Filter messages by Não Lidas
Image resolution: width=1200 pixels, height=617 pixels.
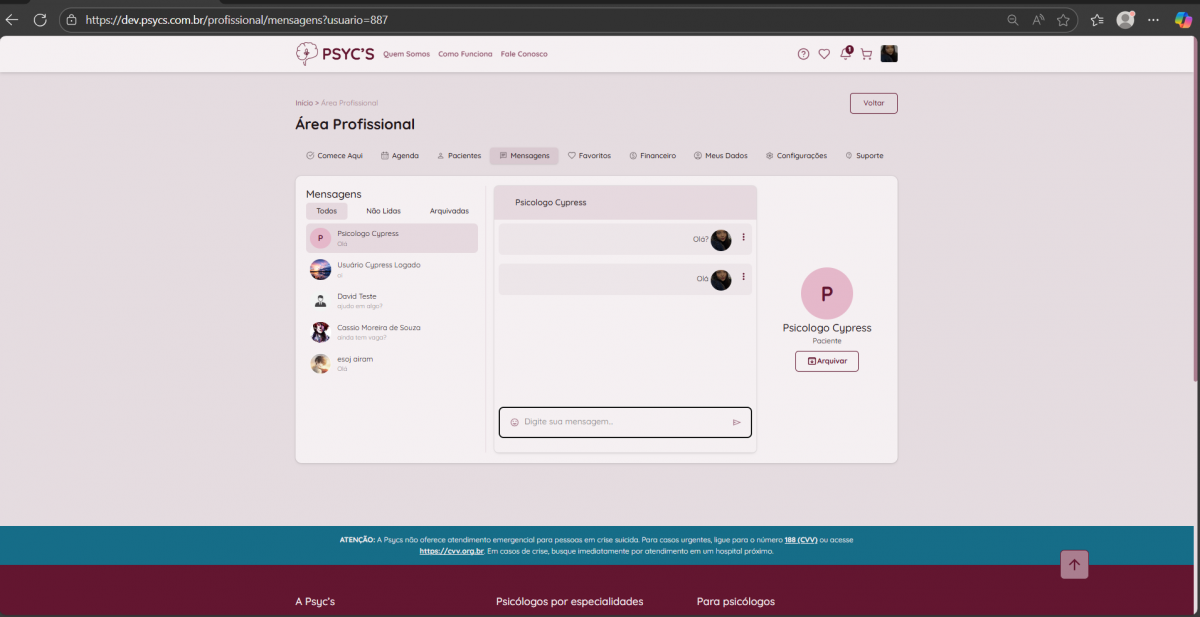[x=383, y=211]
